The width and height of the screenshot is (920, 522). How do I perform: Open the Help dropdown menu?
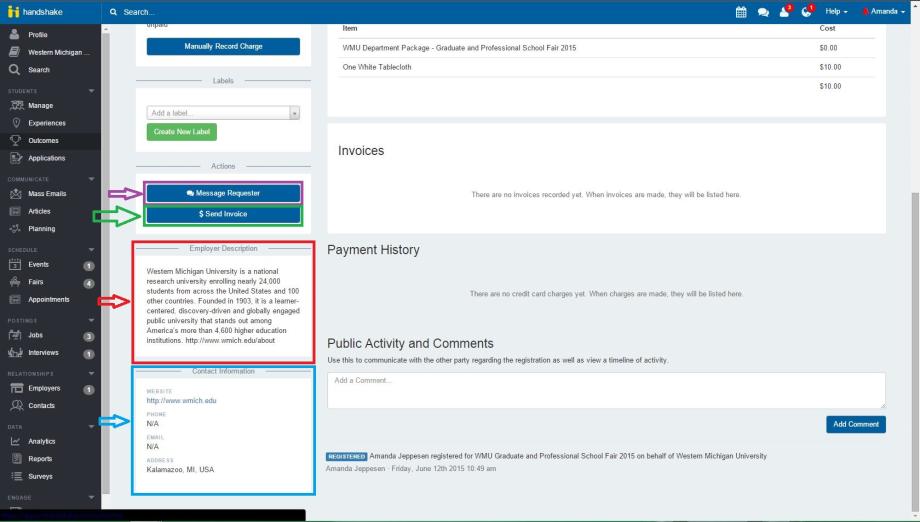[836, 11]
